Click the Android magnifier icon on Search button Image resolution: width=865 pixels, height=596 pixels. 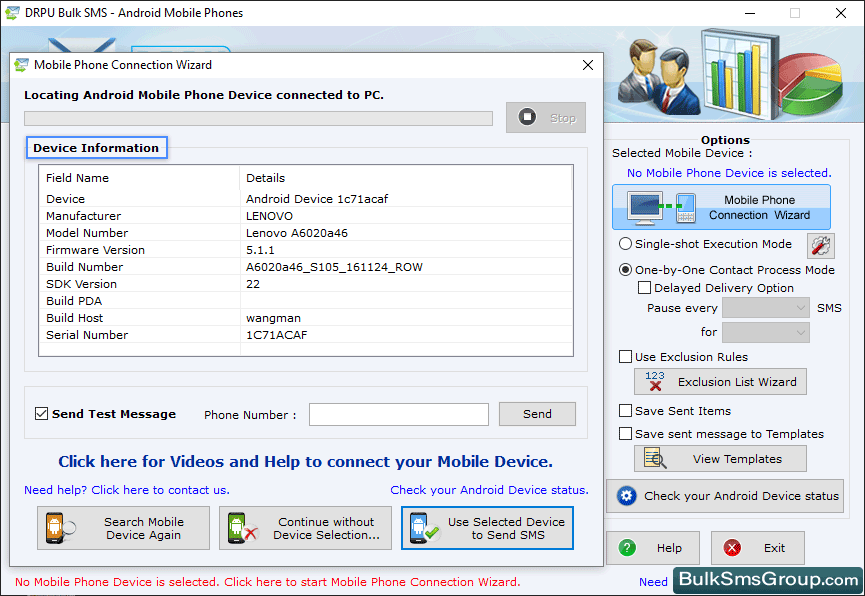click(60, 528)
